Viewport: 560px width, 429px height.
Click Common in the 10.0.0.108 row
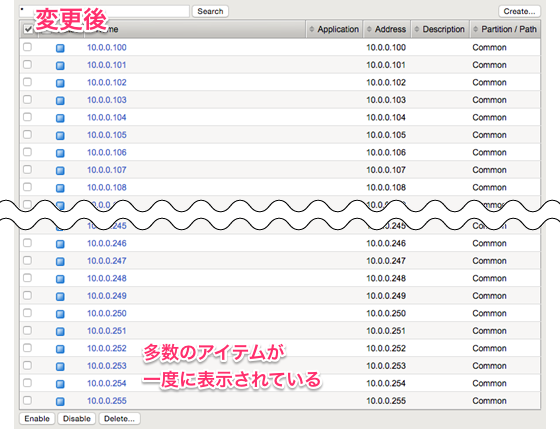pyautogui.click(x=489, y=187)
